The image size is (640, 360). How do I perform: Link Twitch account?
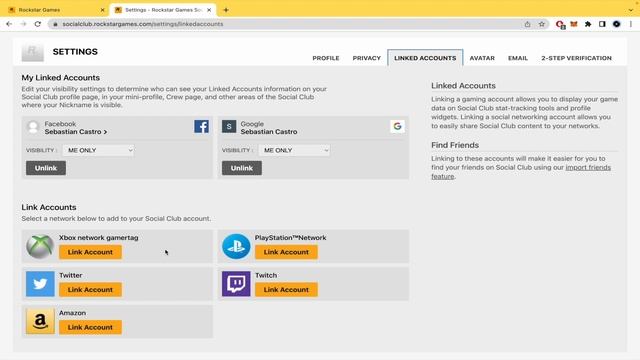[x=286, y=289]
